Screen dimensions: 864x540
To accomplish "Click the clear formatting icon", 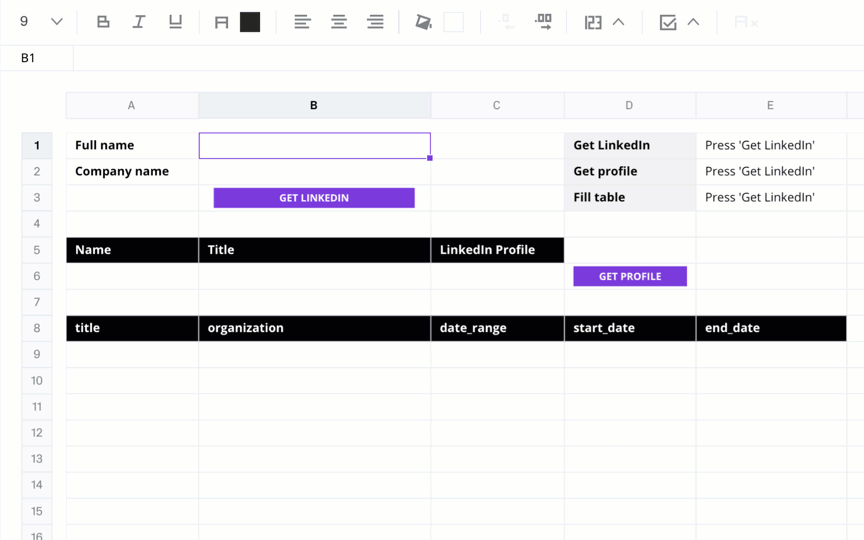I will [747, 23].
